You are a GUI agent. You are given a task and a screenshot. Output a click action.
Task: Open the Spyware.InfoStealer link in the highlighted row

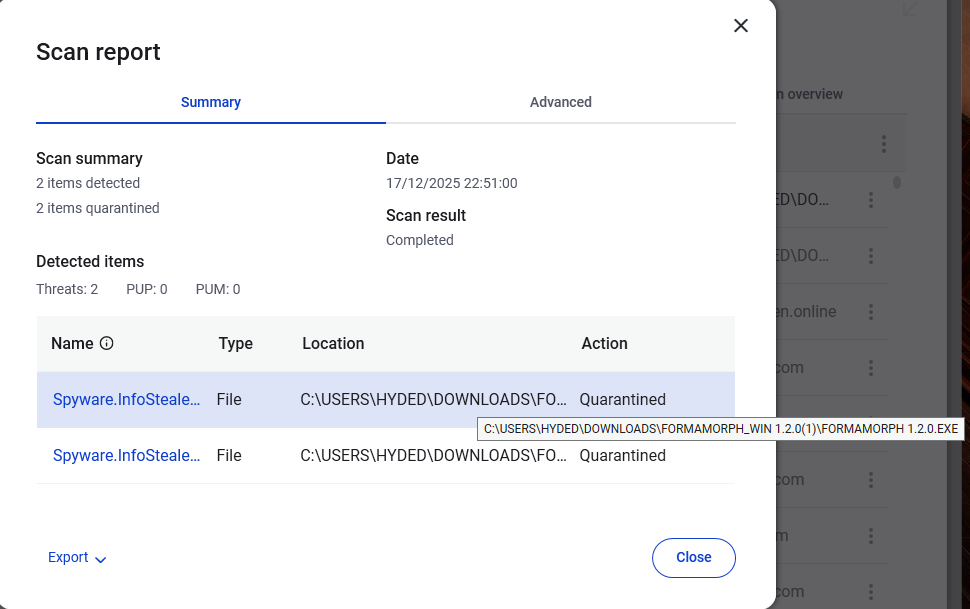pos(126,399)
